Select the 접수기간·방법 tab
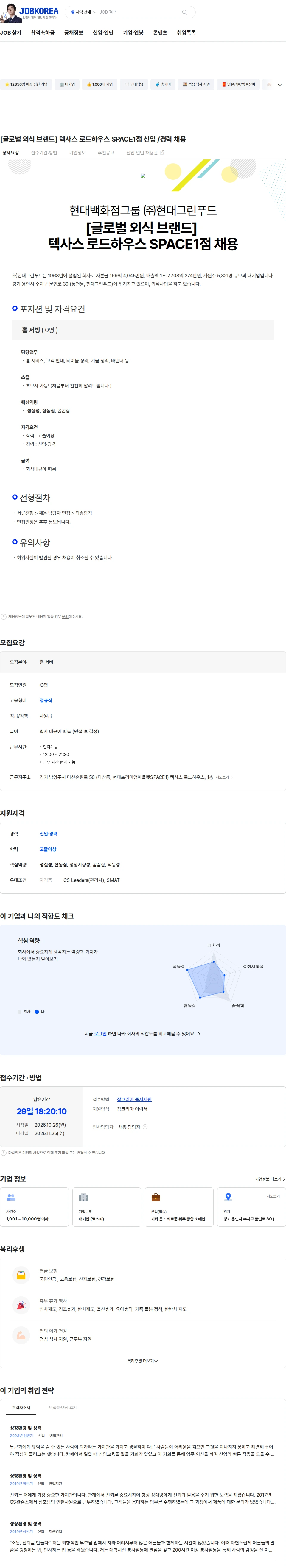Viewport: 286px width, 1568px height. pyautogui.click(x=44, y=153)
